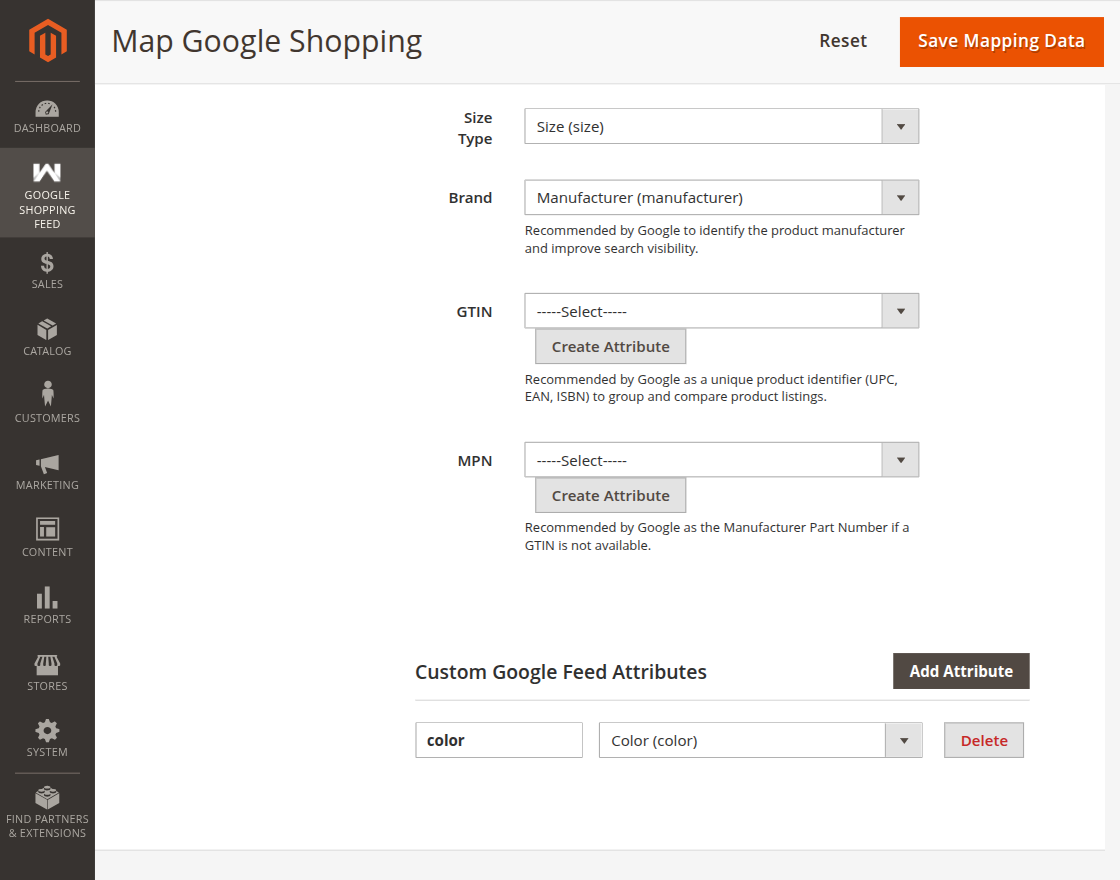Click Save Mapping Data button

[1001, 41]
